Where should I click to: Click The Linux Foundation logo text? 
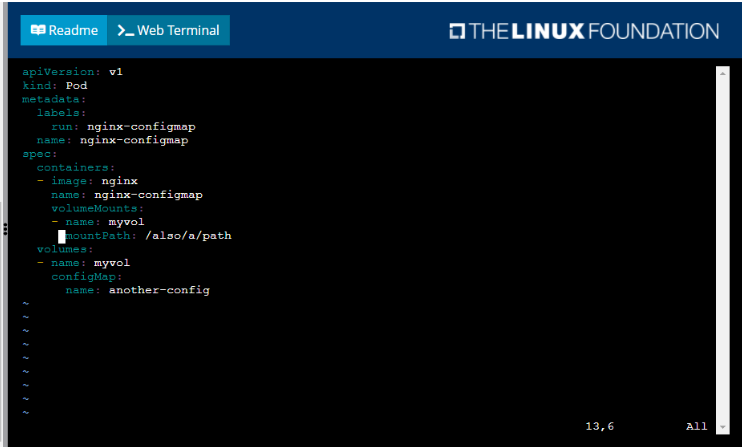pyautogui.click(x=594, y=31)
